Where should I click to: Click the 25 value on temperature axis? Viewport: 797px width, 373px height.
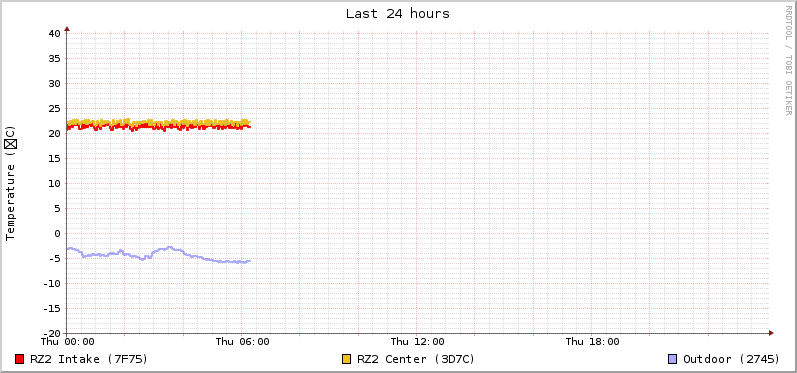[x=55, y=108]
